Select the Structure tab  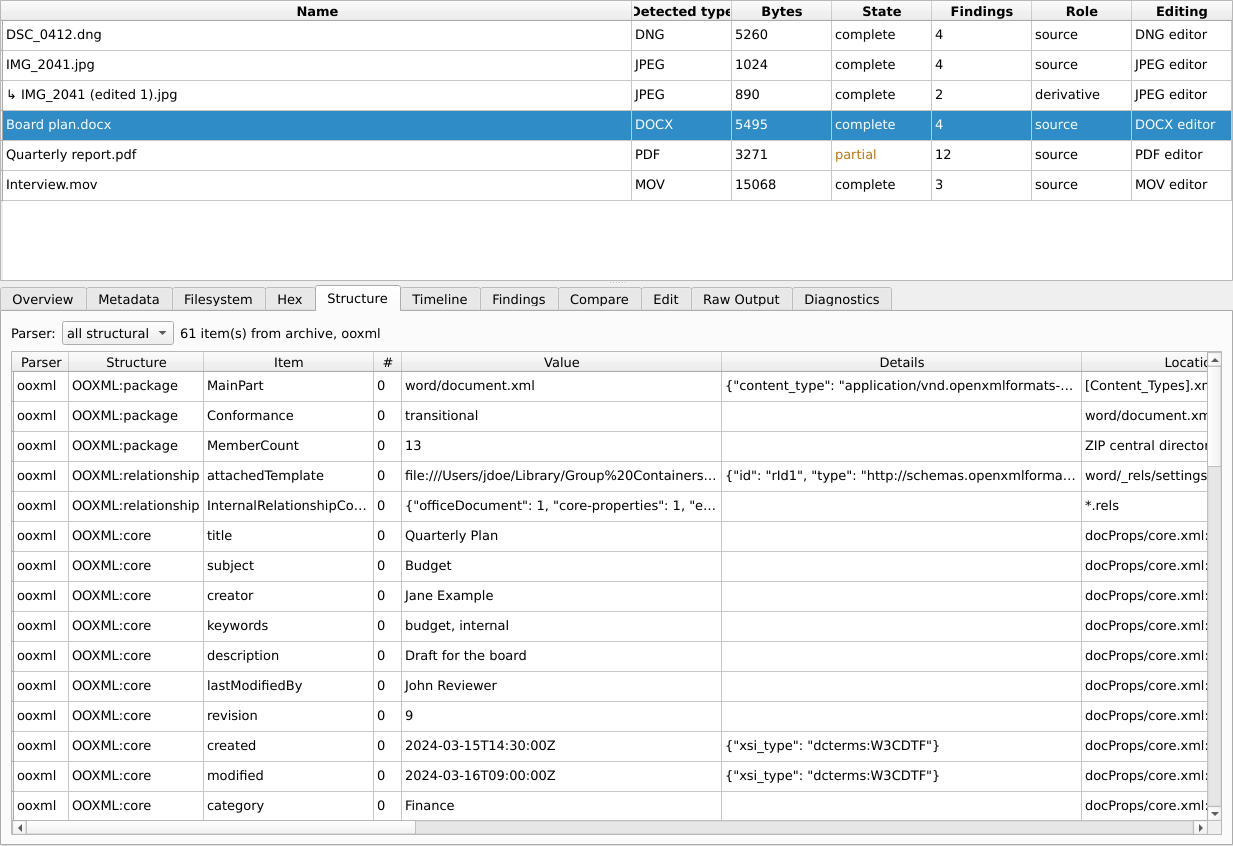pyautogui.click(x=357, y=298)
